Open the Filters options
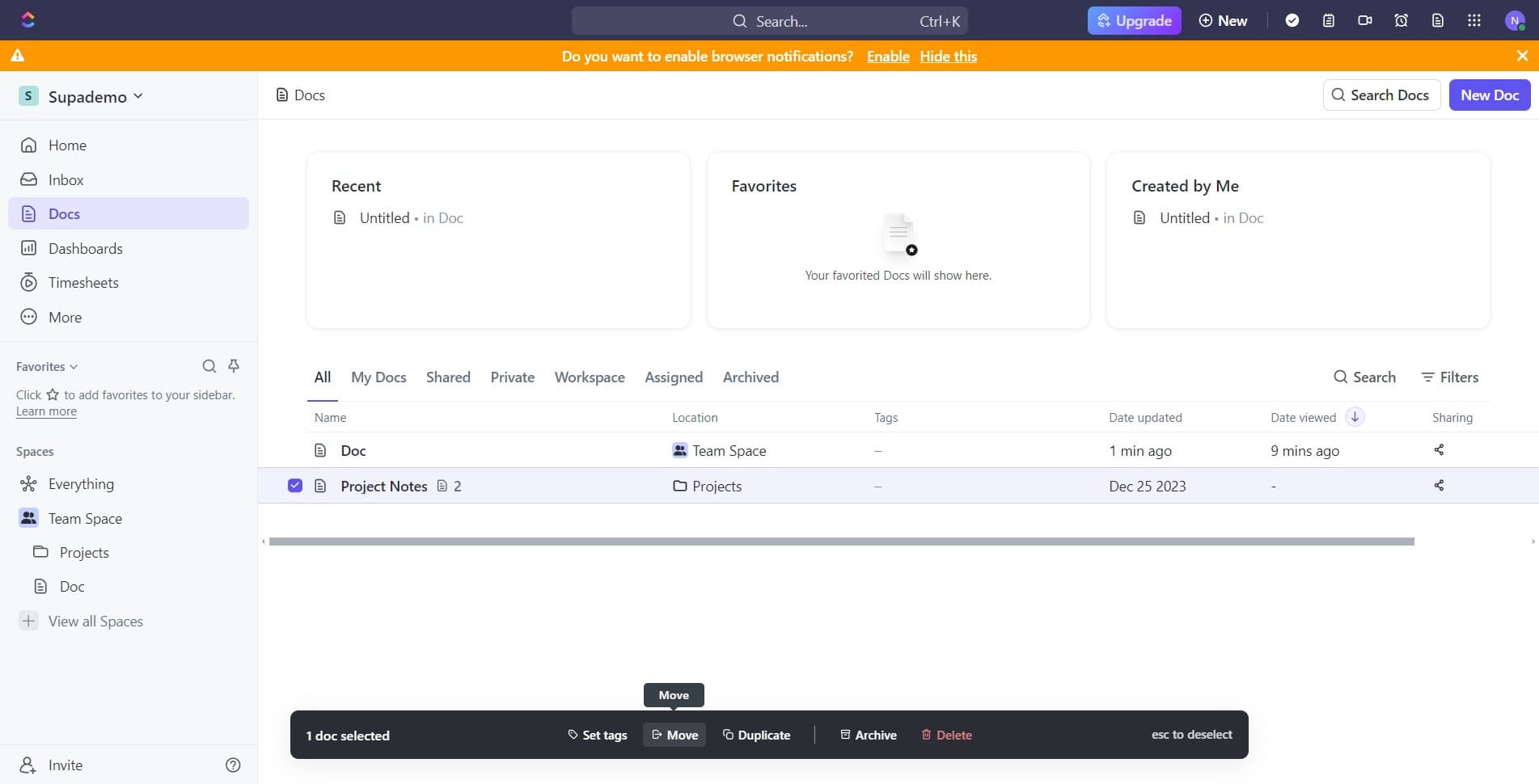Screen dimensions: 1539x784 1449,377
